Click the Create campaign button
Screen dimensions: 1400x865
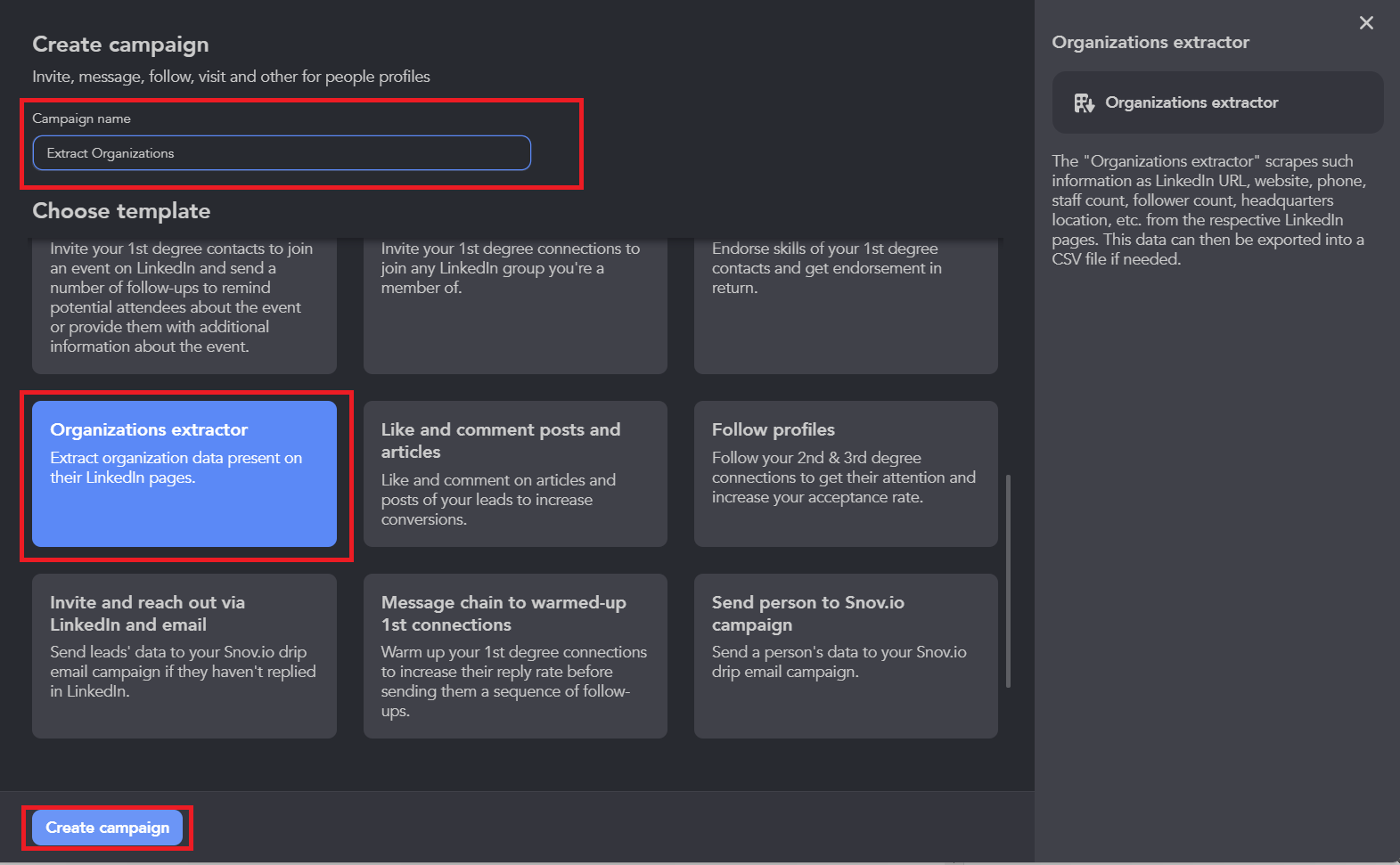tap(108, 828)
